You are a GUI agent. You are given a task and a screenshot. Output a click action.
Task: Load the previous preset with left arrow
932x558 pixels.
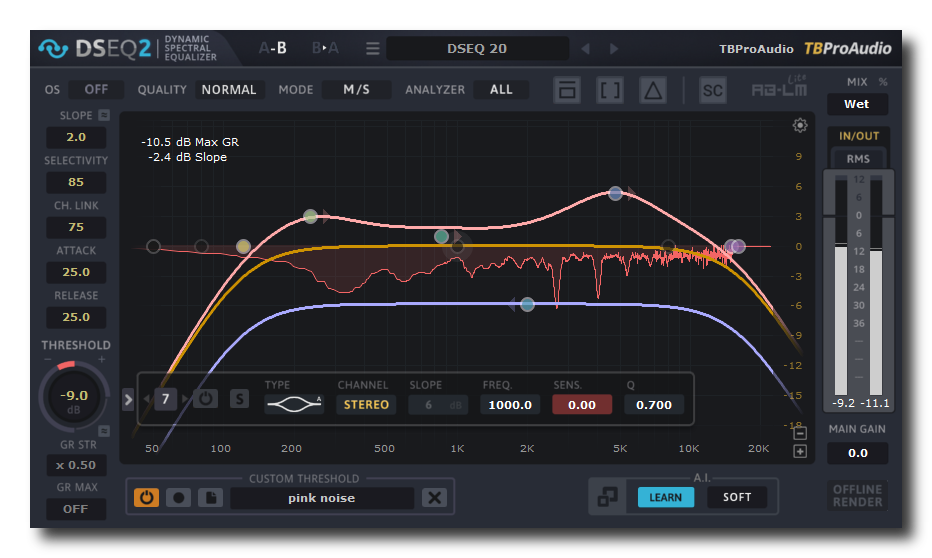point(585,49)
